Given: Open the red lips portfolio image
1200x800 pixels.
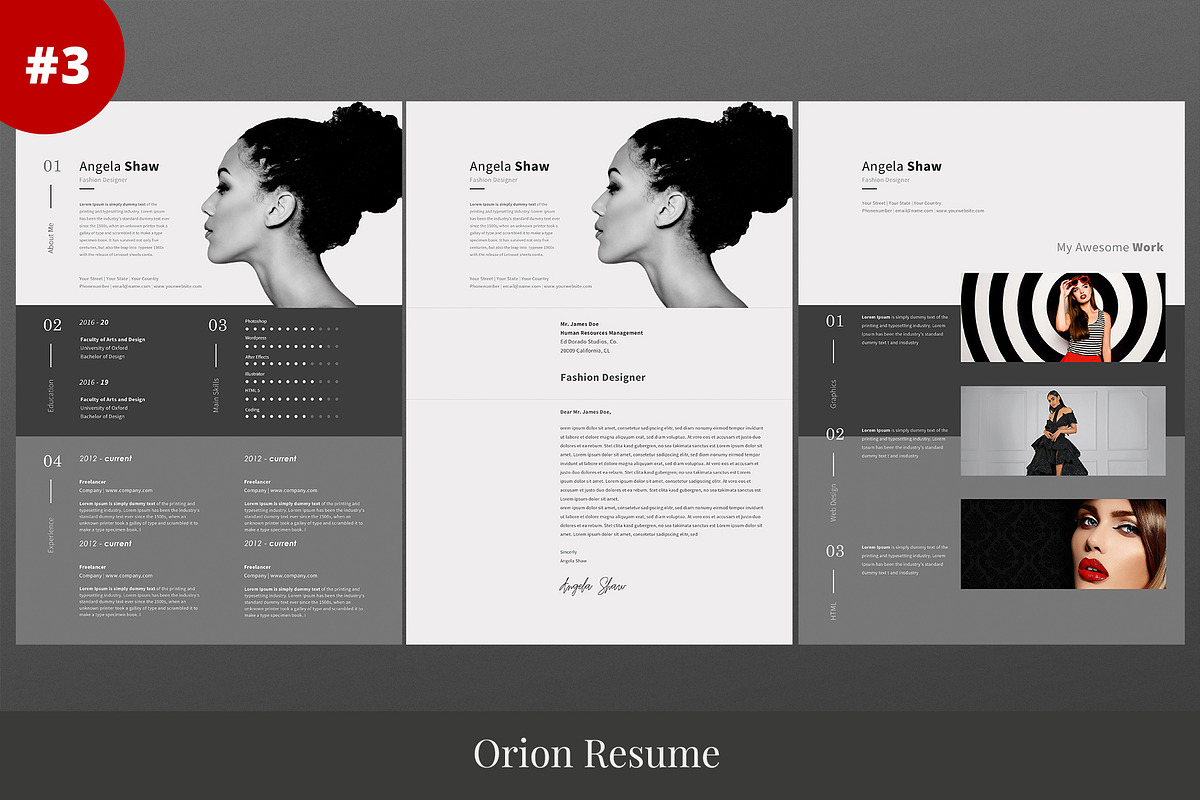Looking at the screenshot, I should click(1063, 544).
